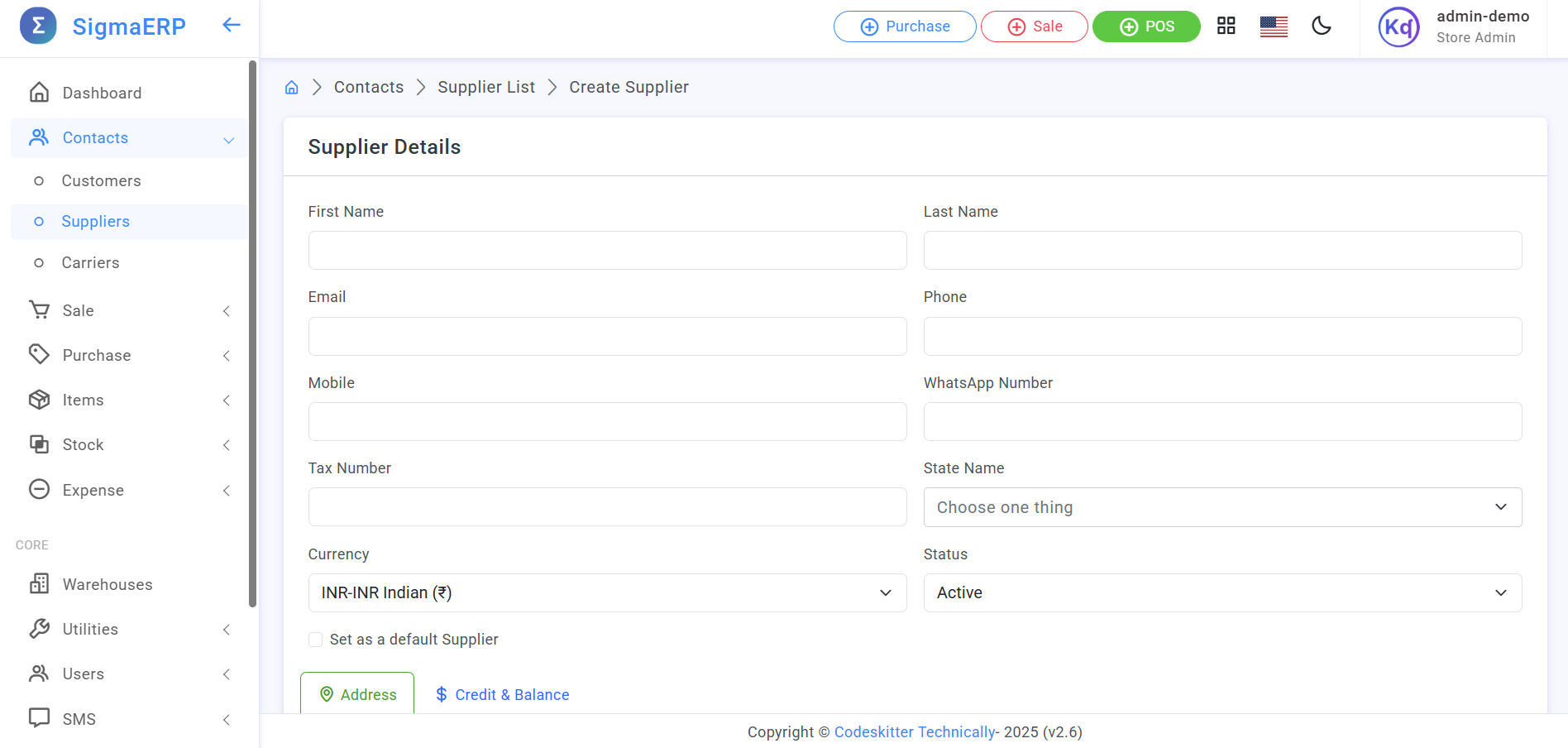The image size is (1568, 748).
Task: Click the green POS button
Action: click(x=1146, y=26)
